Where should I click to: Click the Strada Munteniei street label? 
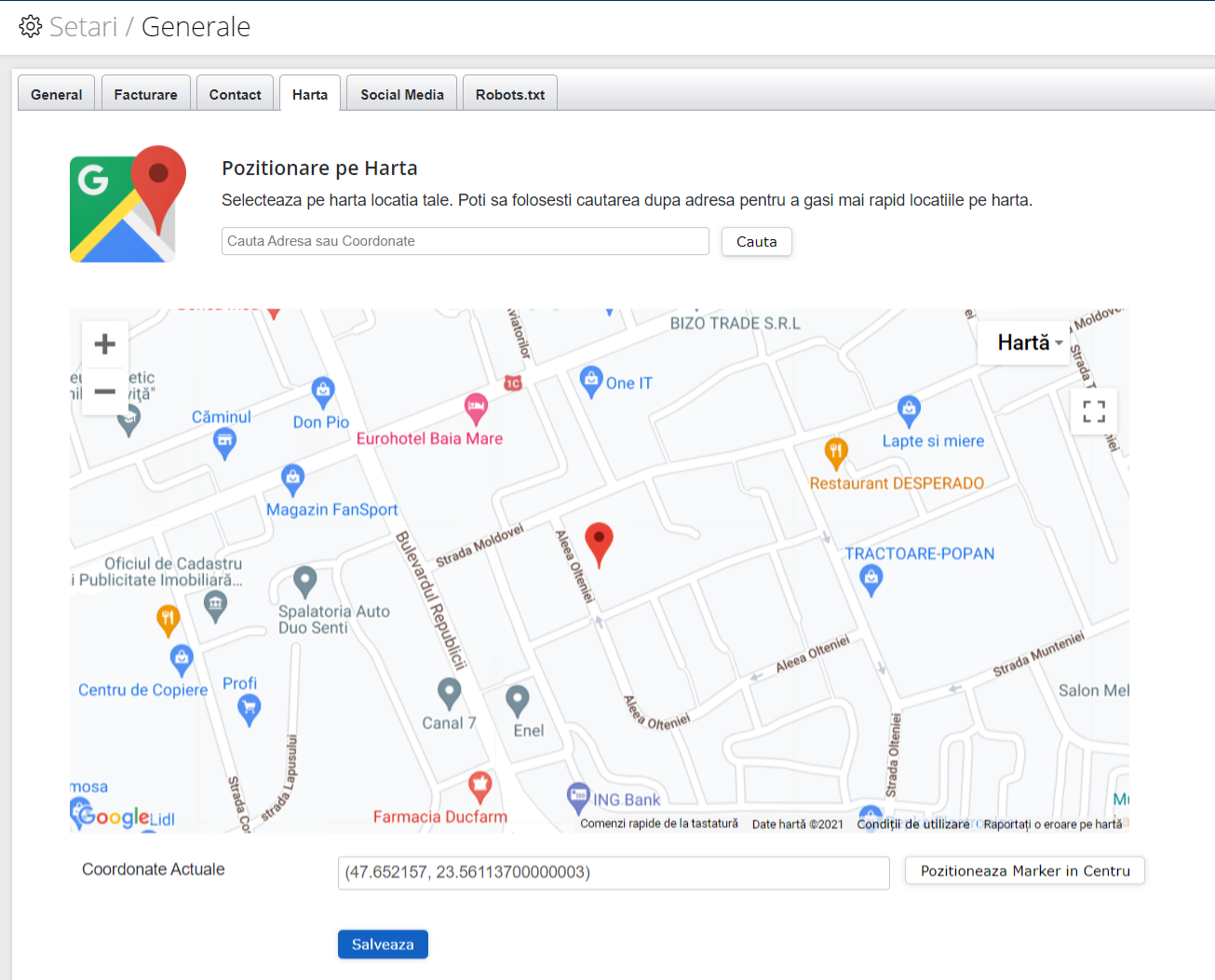(x=1039, y=654)
